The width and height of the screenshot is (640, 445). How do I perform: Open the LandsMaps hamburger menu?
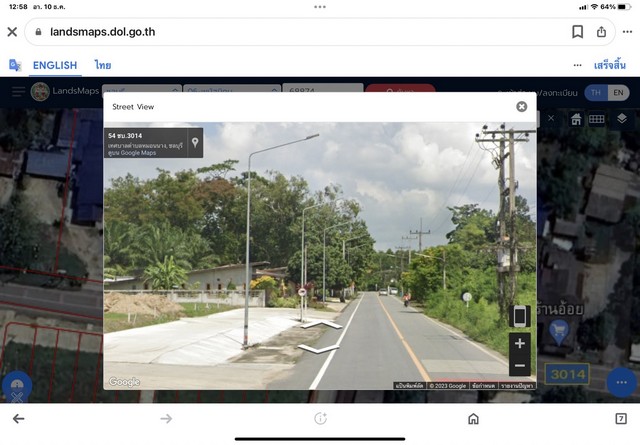(18, 91)
